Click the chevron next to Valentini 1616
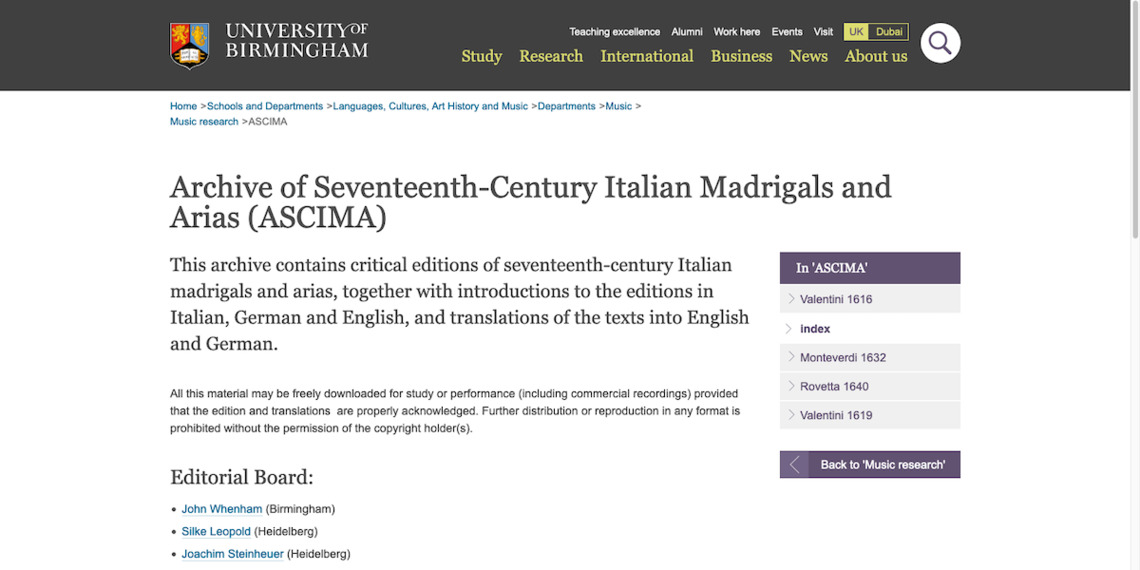 [791, 299]
